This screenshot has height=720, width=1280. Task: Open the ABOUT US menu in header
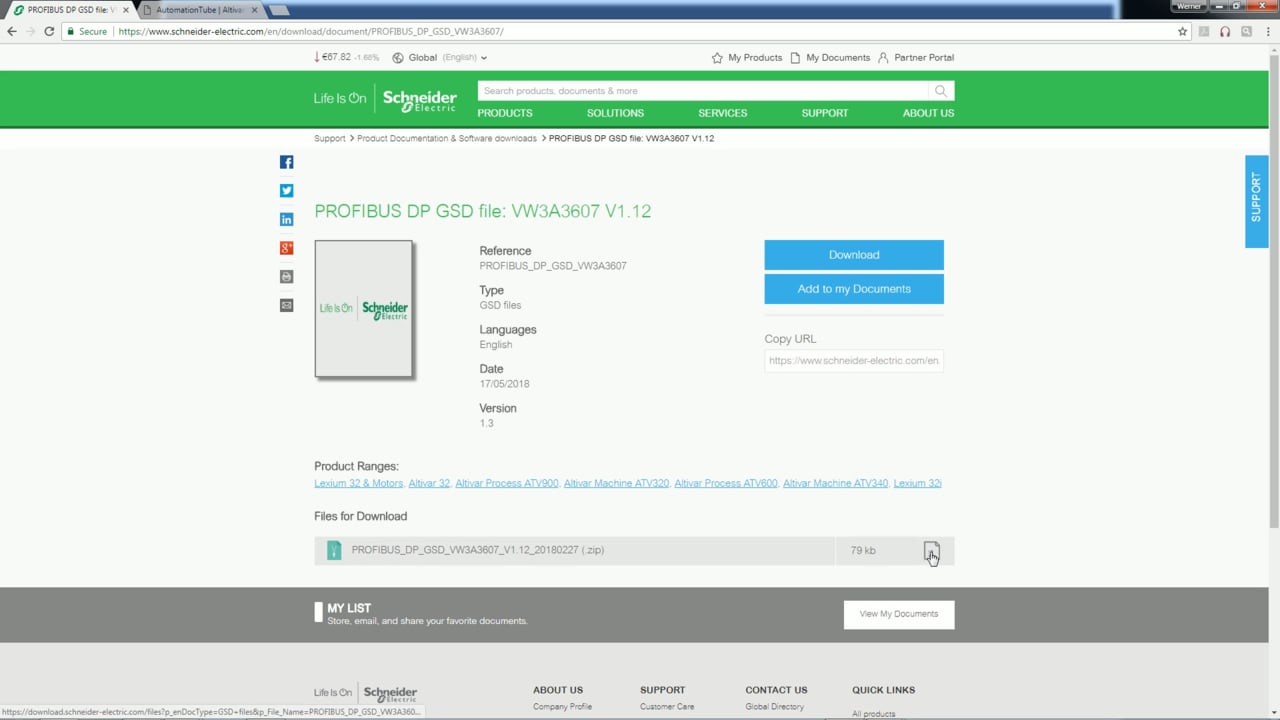928,113
